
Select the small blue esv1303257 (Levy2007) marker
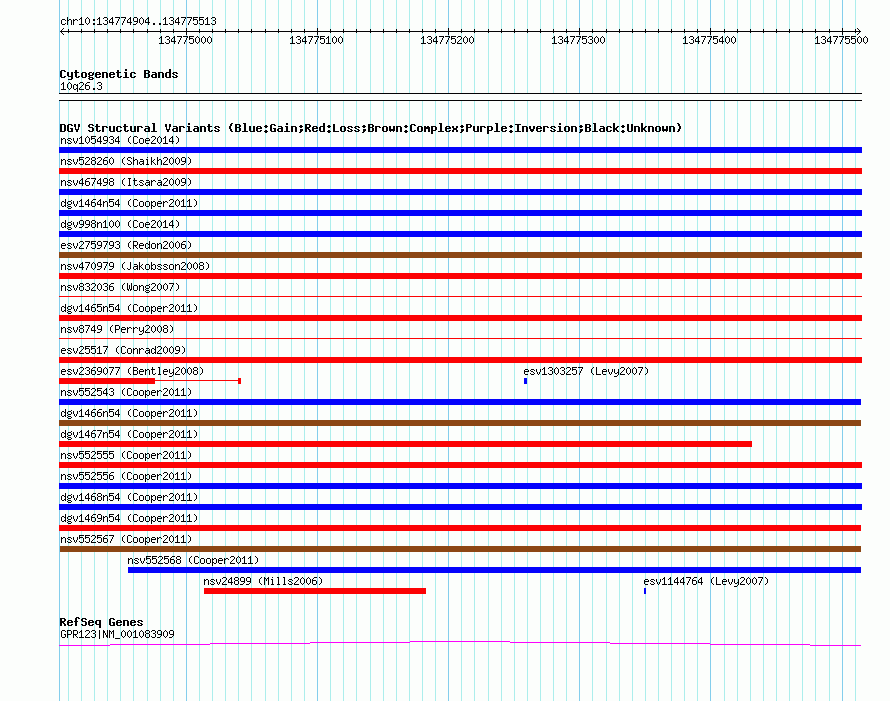[525, 381]
